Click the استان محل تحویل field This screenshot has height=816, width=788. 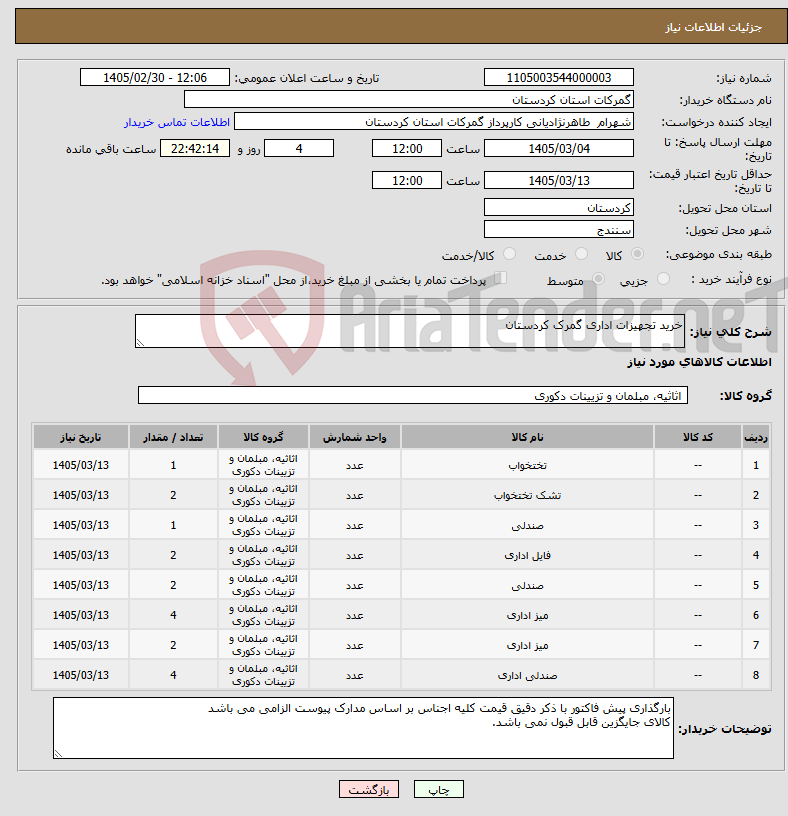558,208
